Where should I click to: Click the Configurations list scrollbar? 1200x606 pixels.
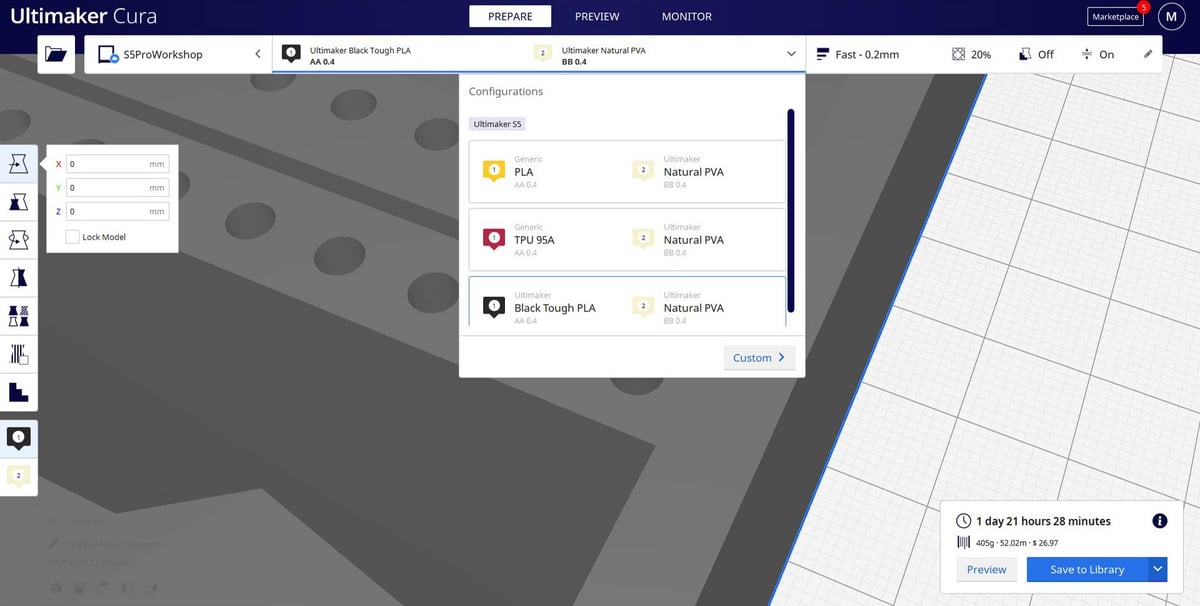(790, 211)
